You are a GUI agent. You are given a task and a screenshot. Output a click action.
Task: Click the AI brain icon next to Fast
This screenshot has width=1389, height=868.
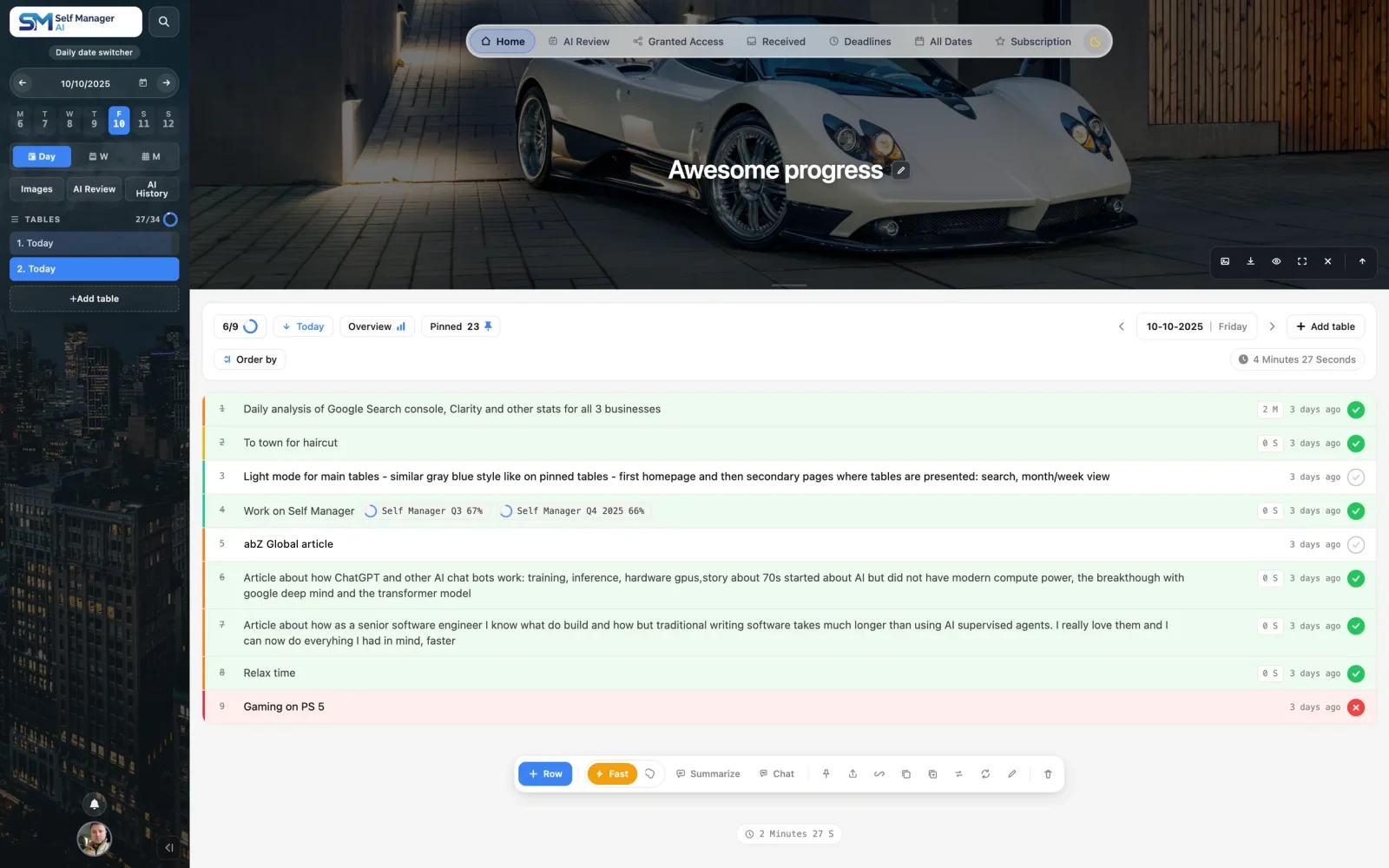pos(650,773)
